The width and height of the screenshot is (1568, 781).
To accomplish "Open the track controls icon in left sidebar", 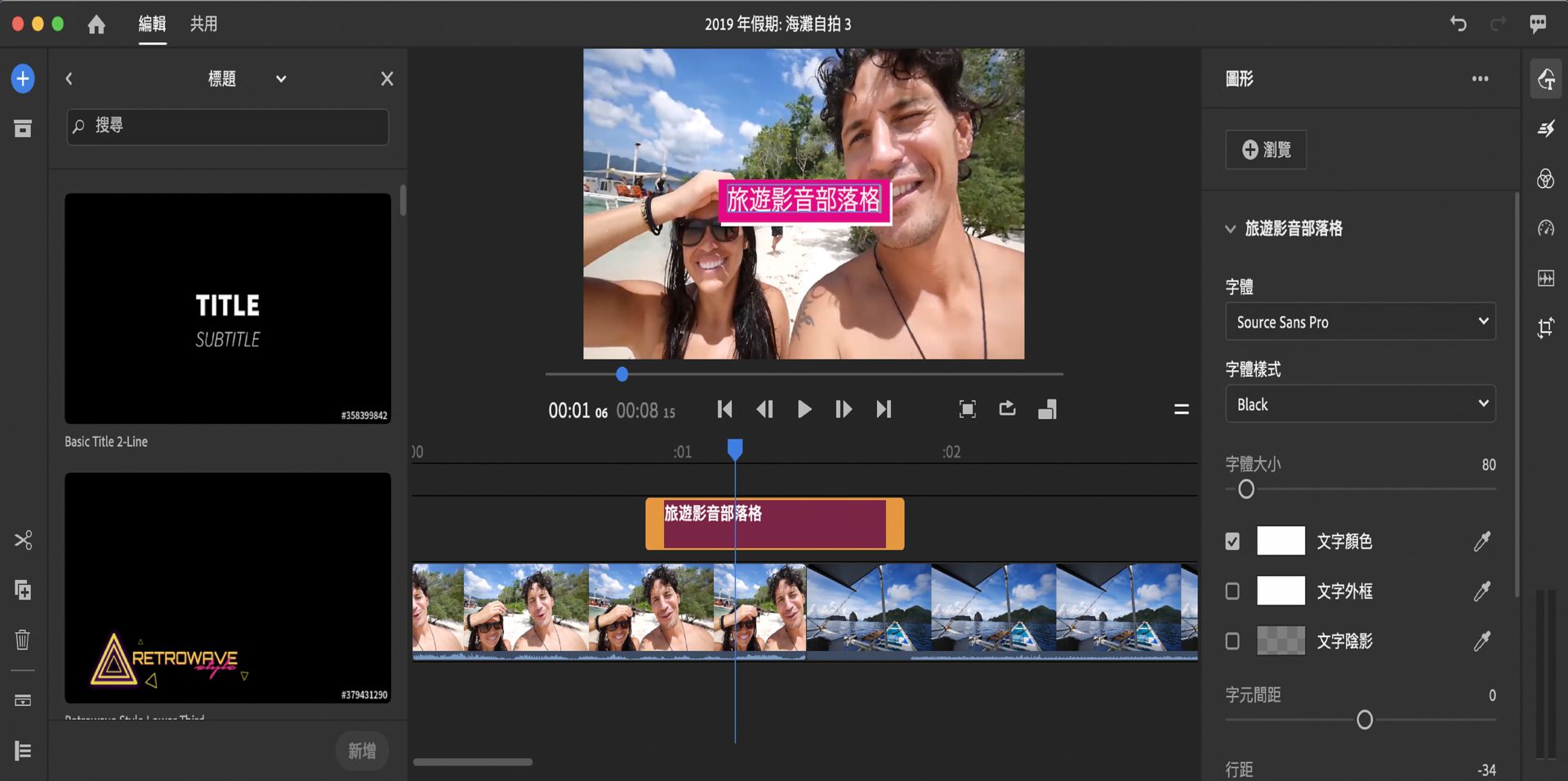I will [23, 700].
